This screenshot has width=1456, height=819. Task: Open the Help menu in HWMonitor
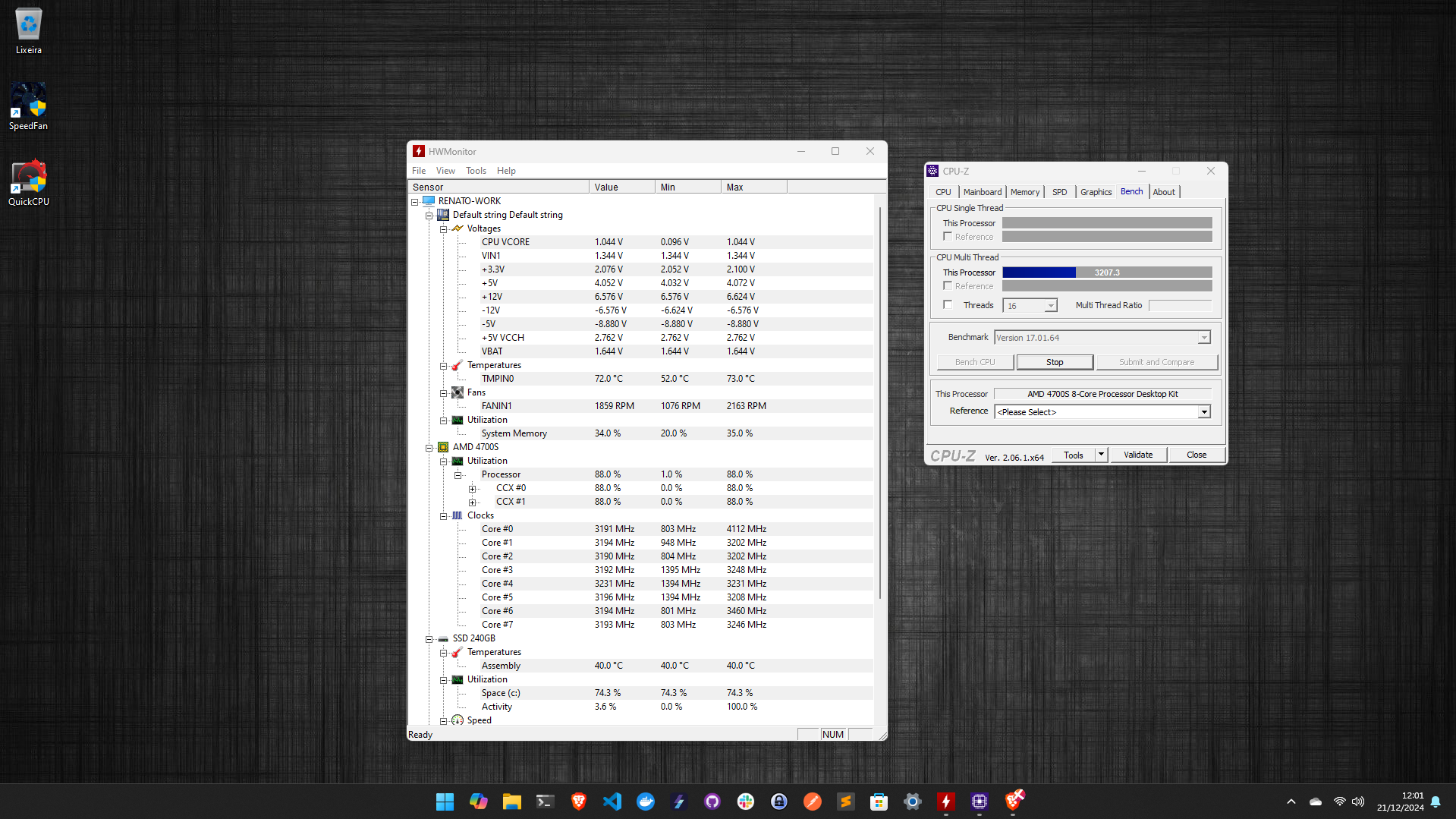click(506, 171)
